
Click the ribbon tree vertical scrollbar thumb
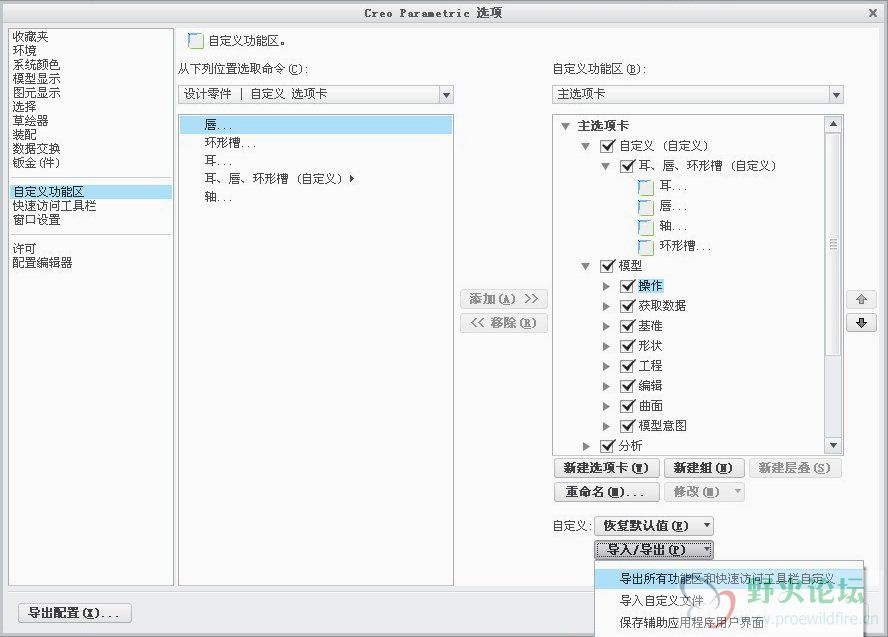point(833,244)
